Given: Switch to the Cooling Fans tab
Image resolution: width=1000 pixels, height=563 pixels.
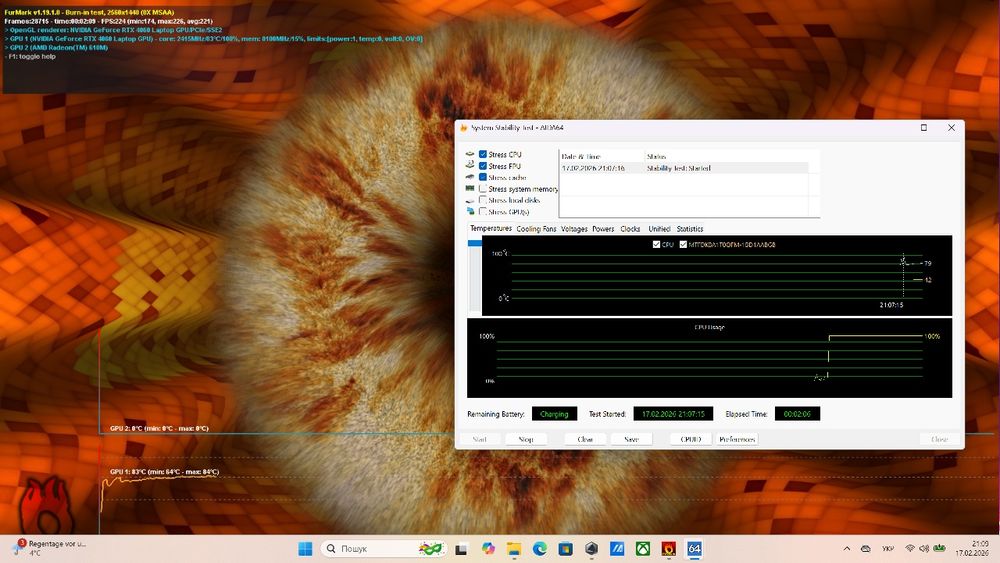Looking at the screenshot, I should 536,229.
